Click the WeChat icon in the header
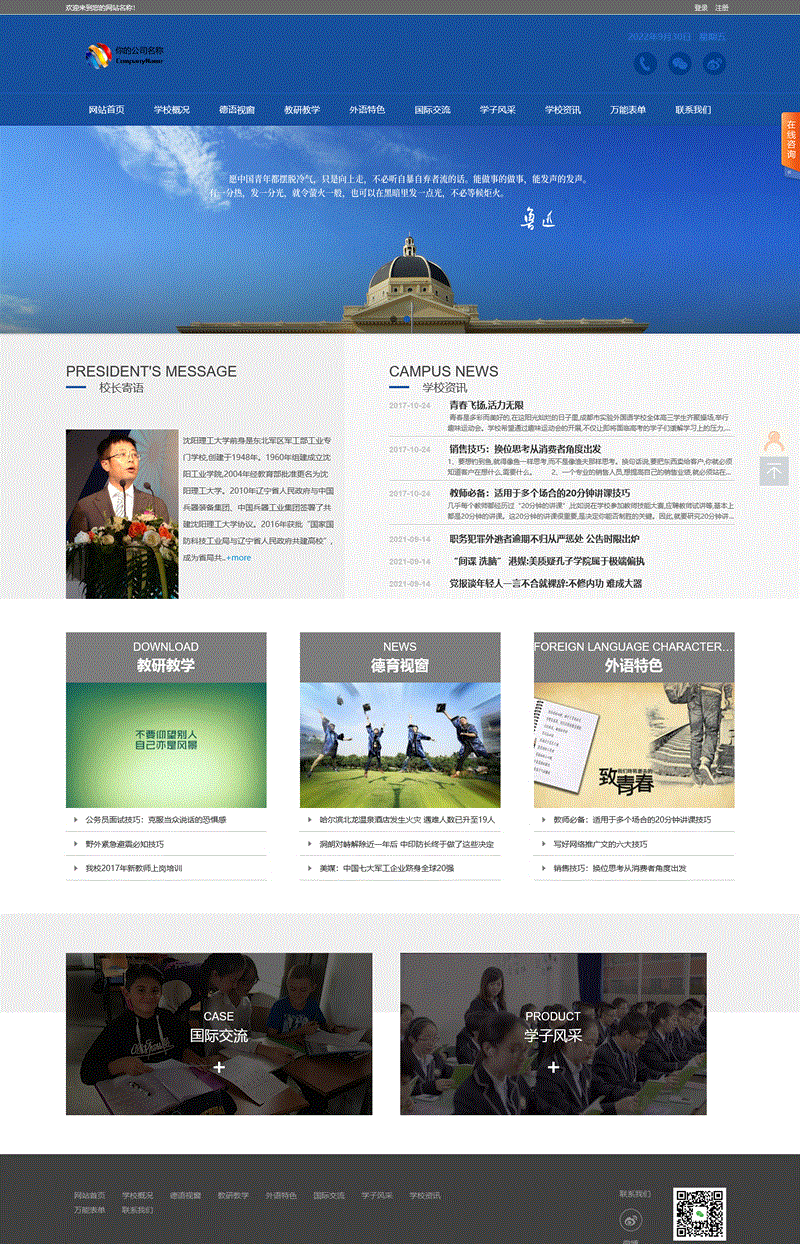 [679, 64]
